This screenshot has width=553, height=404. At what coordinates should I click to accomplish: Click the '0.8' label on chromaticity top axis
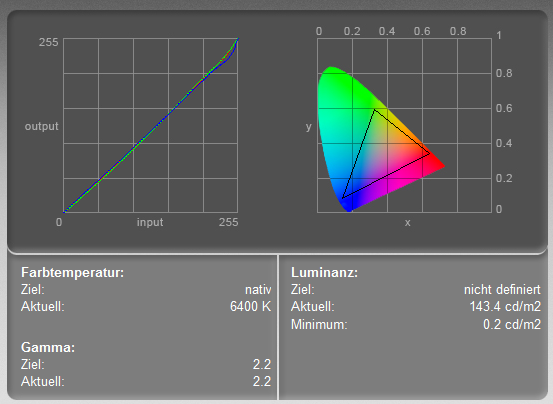pos(458,31)
